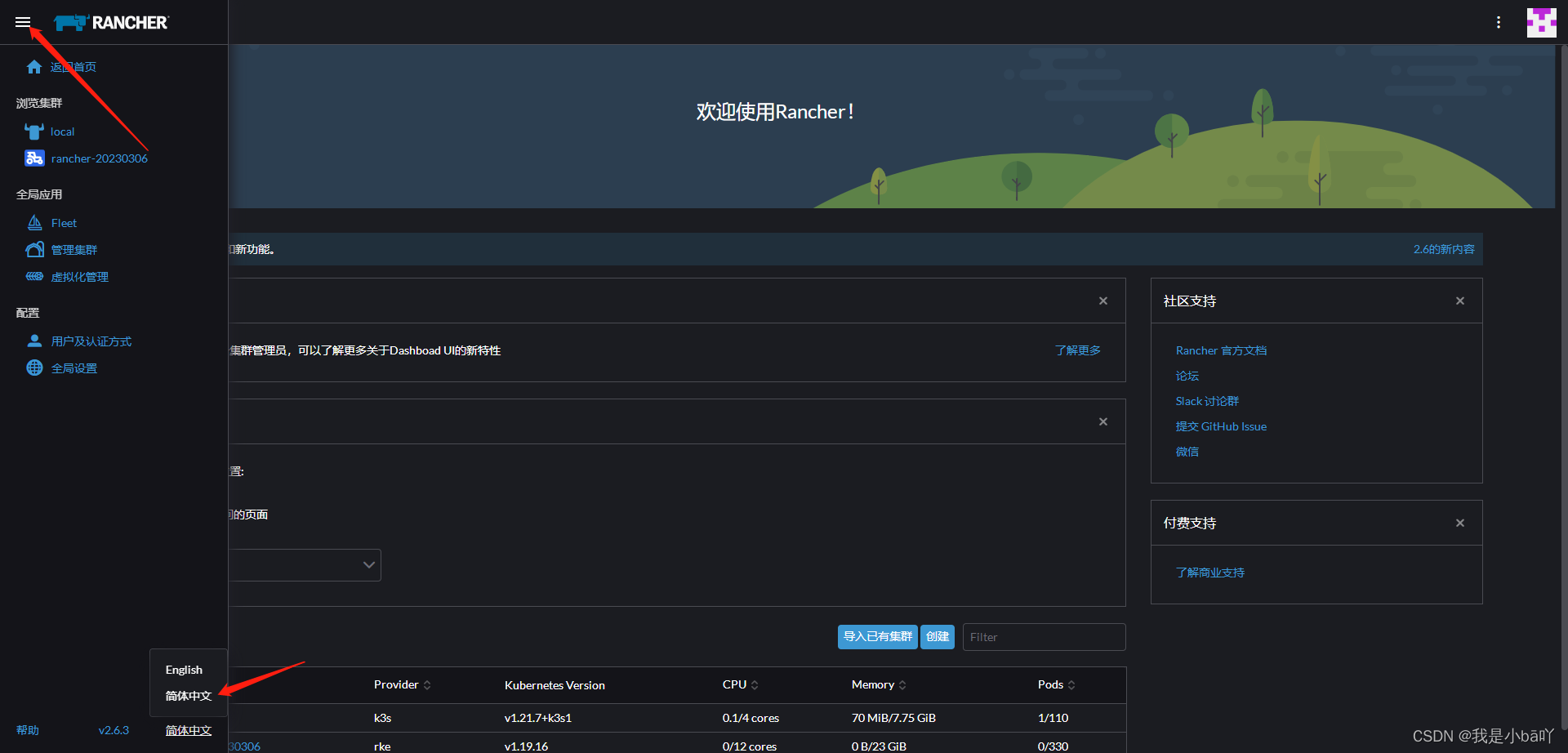Click the Fleet sailboat icon
The image size is (1568, 753).
35,223
